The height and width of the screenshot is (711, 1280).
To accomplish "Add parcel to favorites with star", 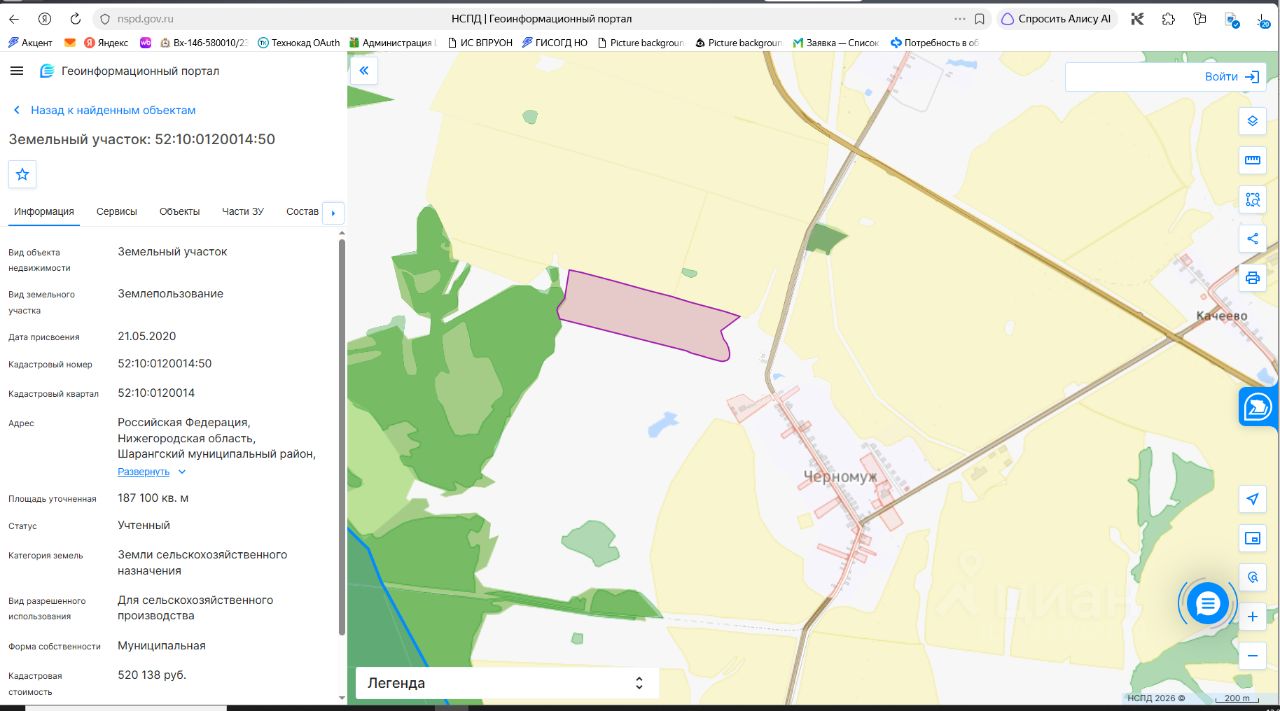I will [x=23, y=174].
